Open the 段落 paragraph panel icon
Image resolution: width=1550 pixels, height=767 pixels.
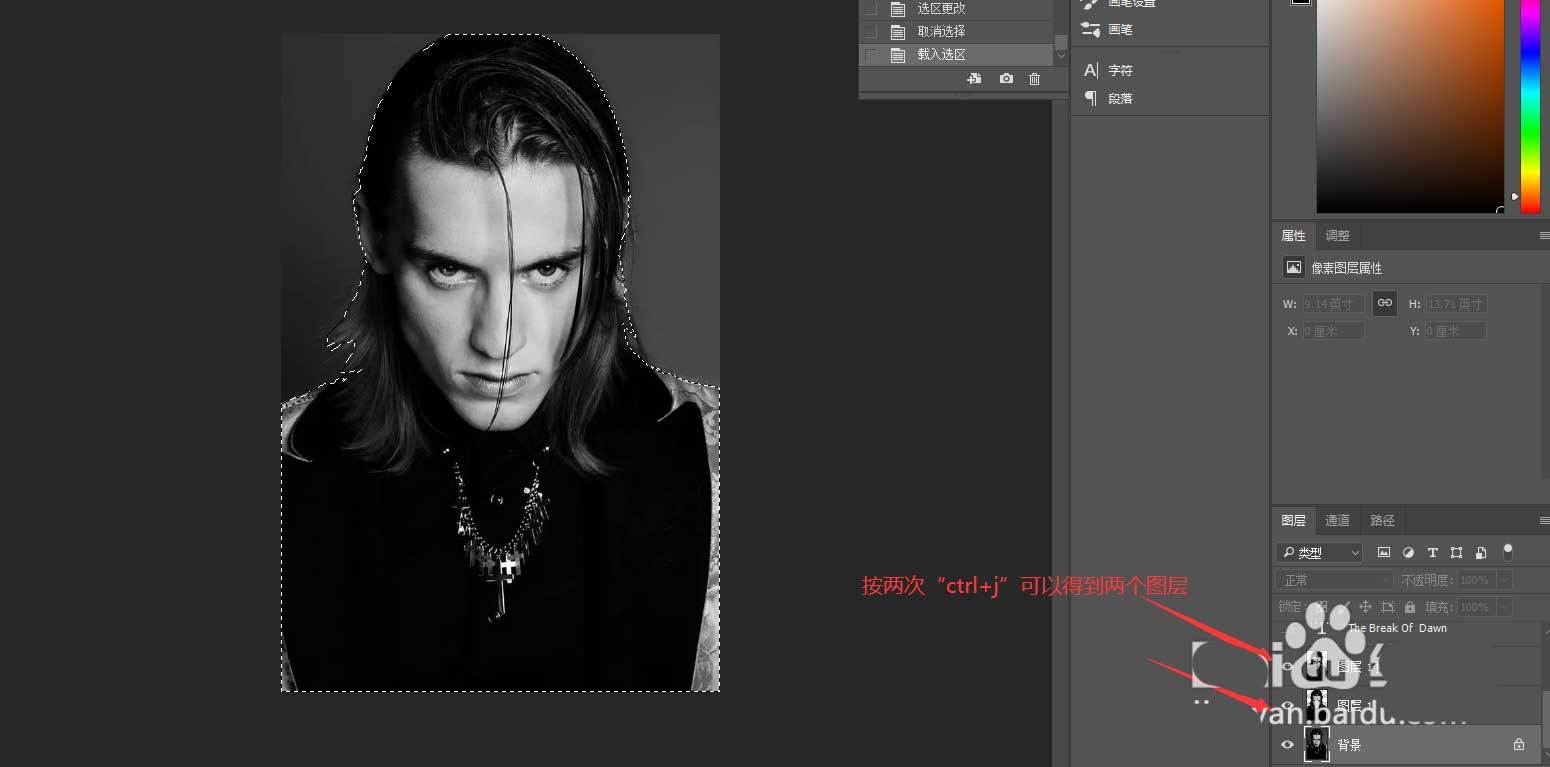pos(1091,98)
